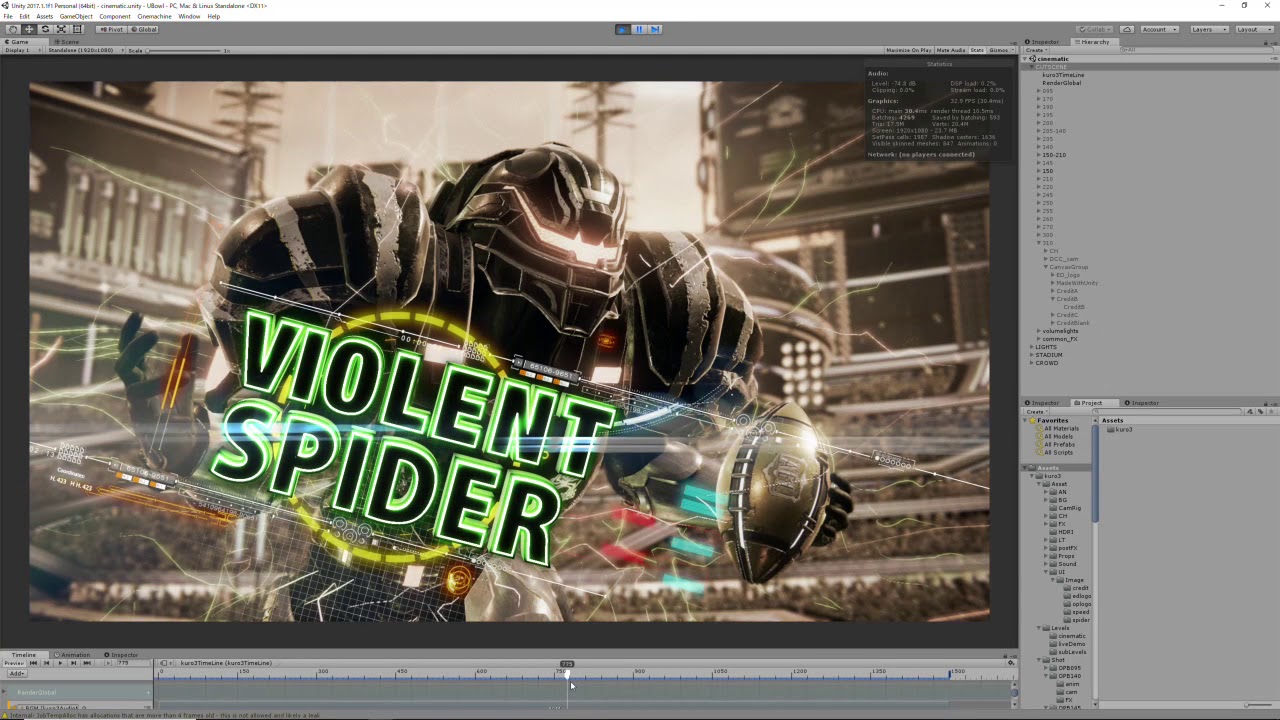Switch to top-right Inspector tab
1280x720 pixels.
click(1043, 42)
